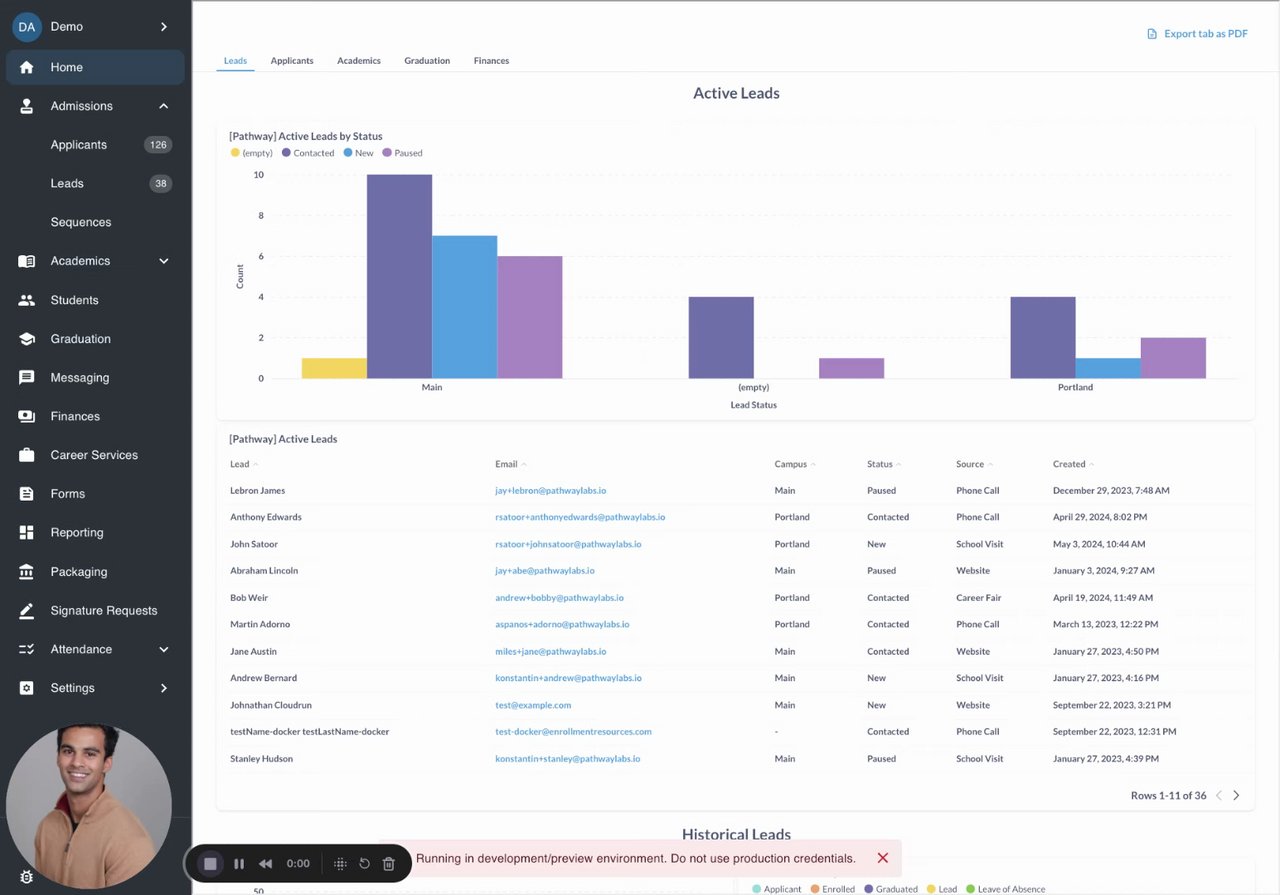Collapse the Admissions menu section
The width and height of the screenshot is (1280, 895).
(x=164, y=106)
